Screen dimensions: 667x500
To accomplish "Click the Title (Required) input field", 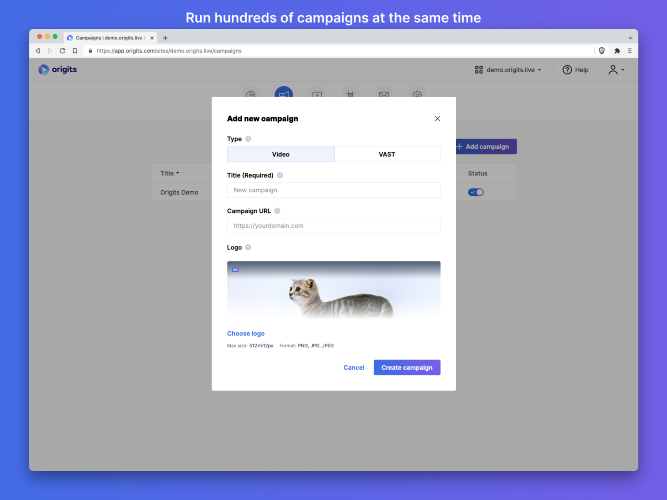I will pos(334,190).
